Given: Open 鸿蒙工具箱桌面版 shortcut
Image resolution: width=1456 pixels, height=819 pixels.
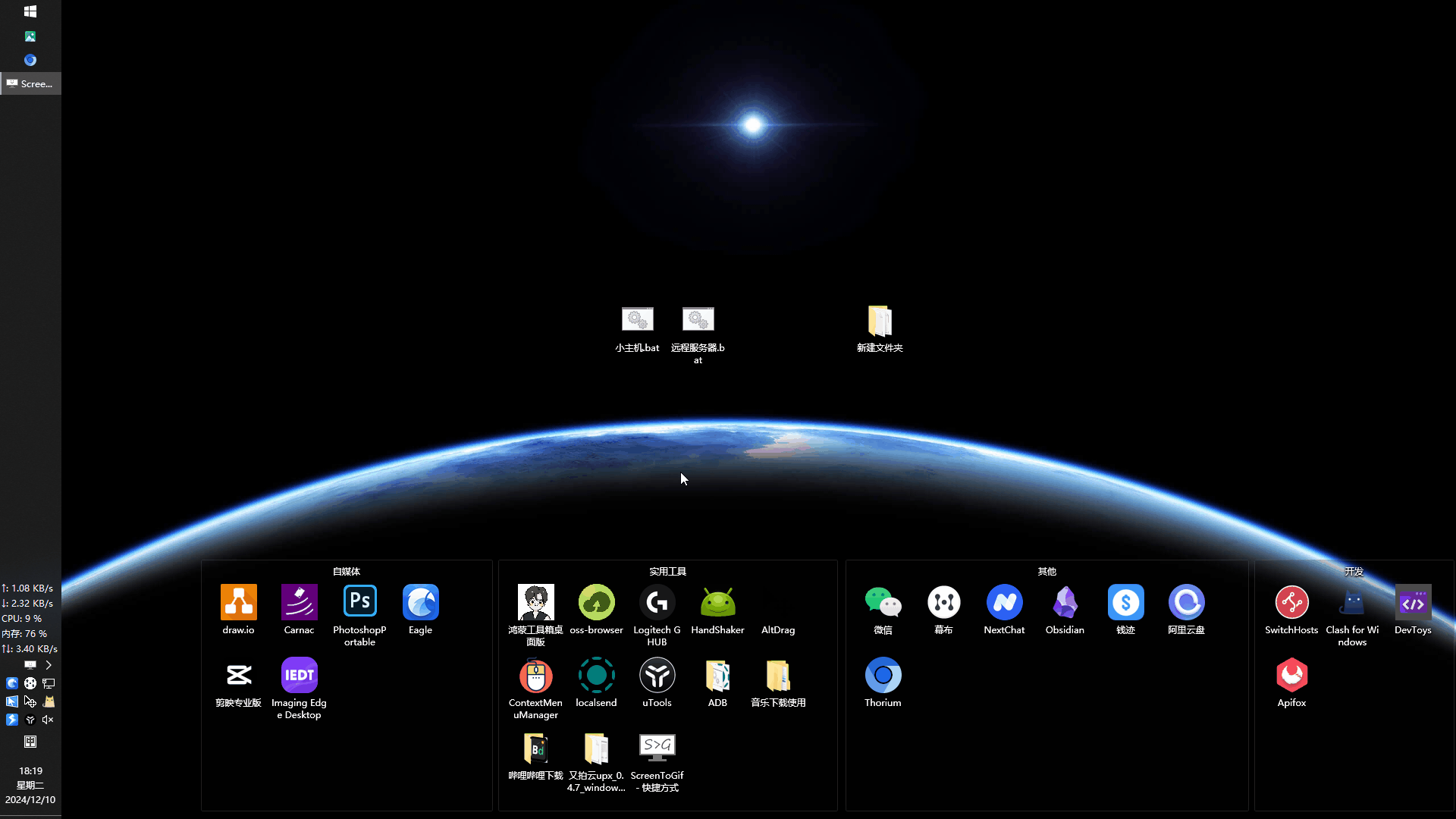Looking at the screenshot, I should click(x=535, y=616).
